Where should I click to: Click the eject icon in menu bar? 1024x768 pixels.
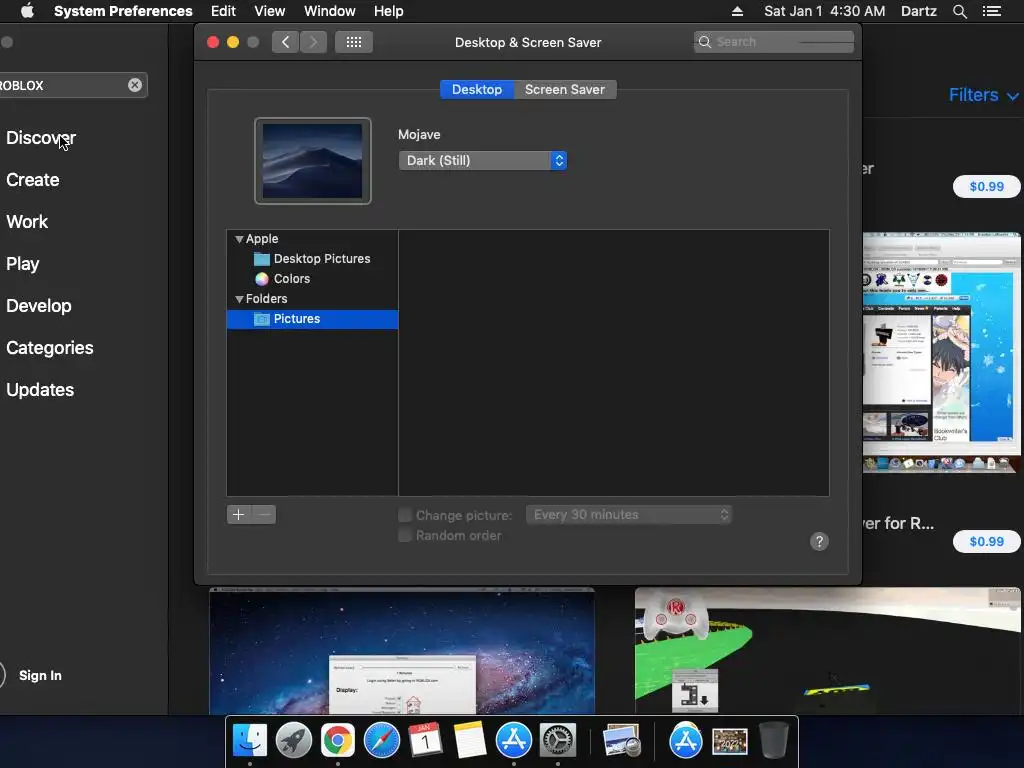(x=737, y=11)
